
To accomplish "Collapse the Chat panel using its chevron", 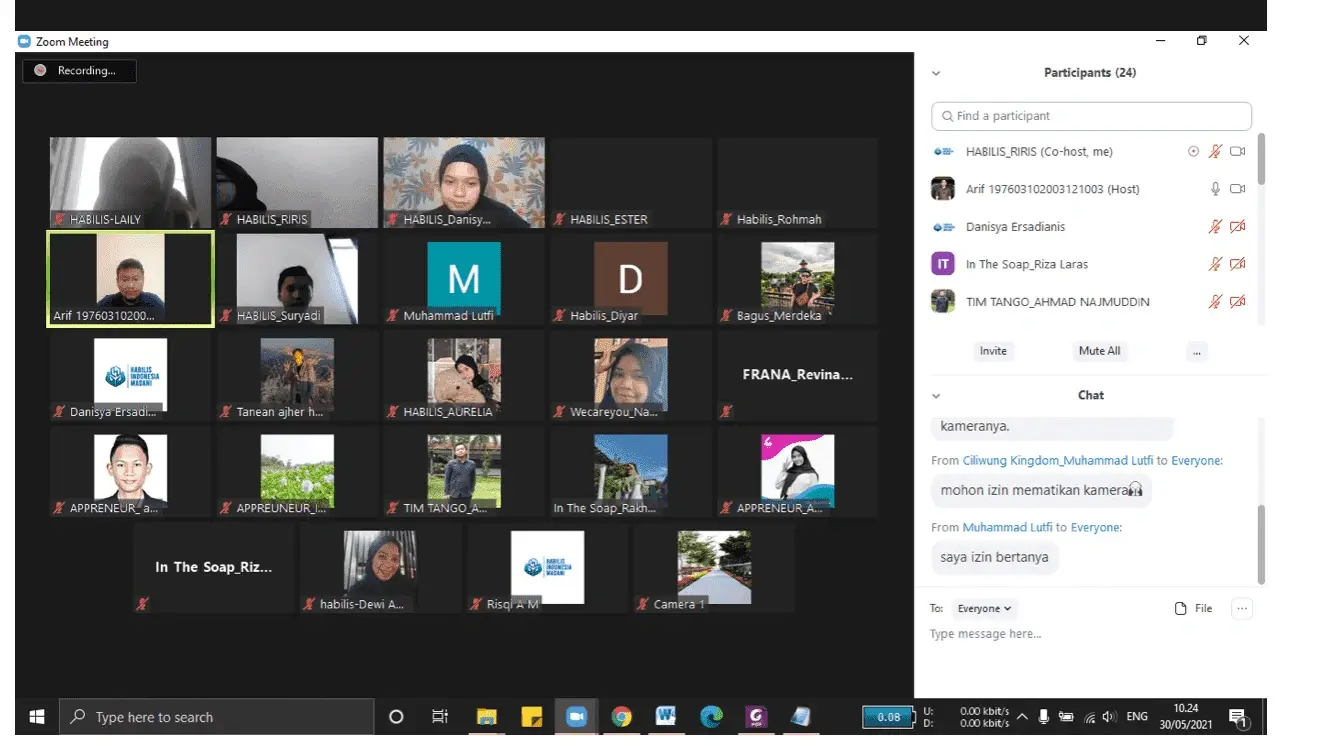I will (936, 396).
